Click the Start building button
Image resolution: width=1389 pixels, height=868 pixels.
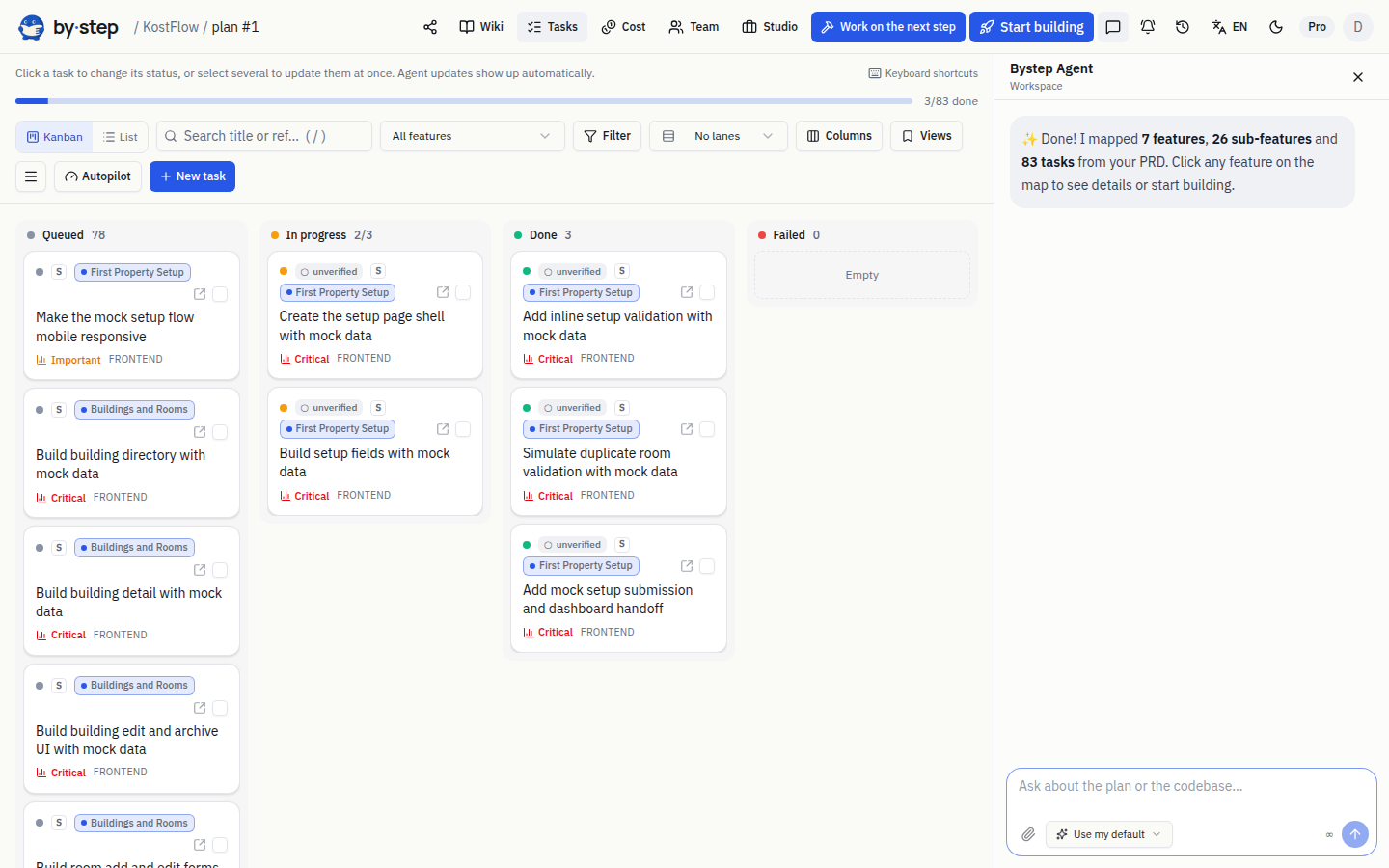pos(1031,27)
